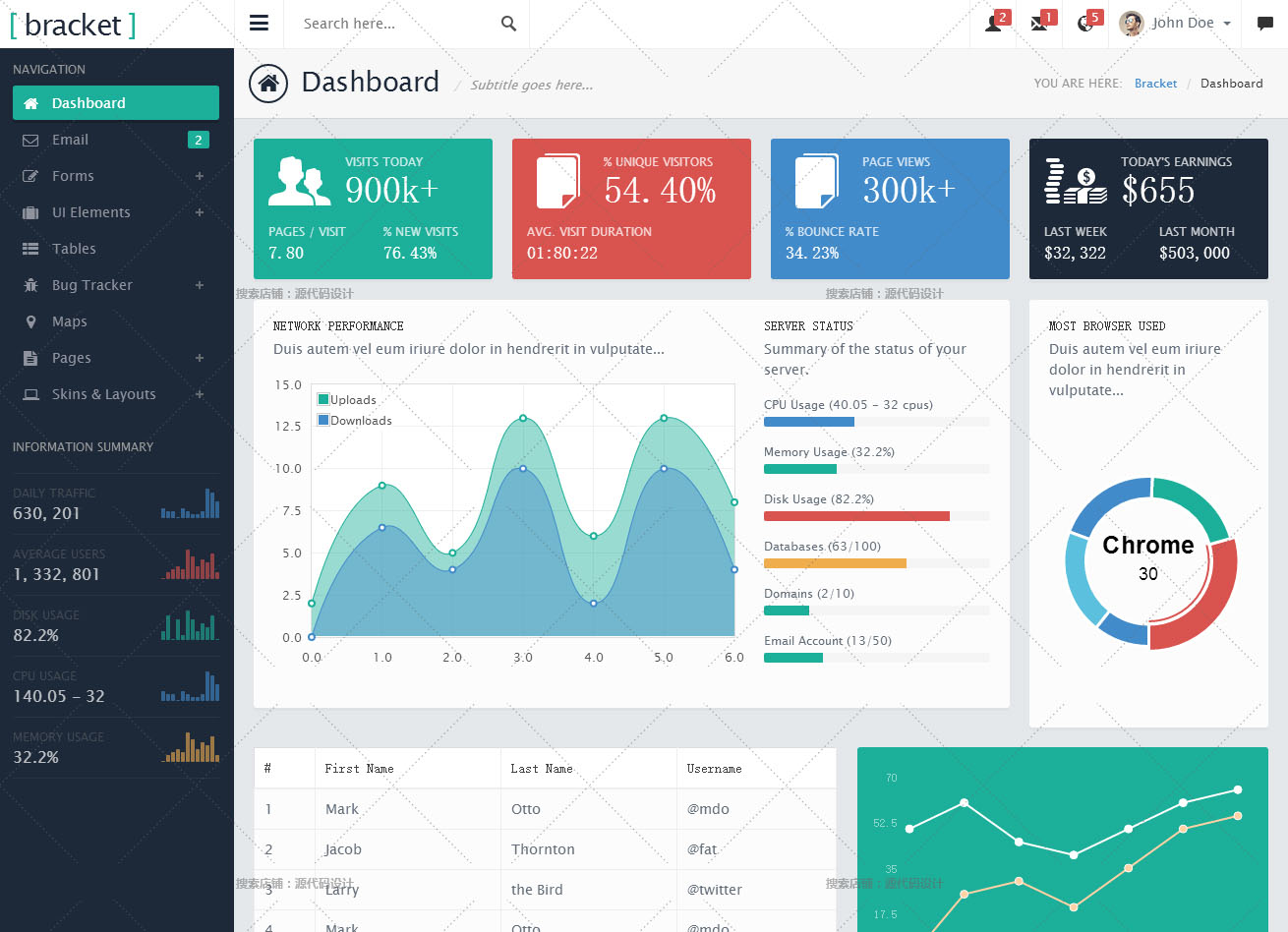Open the John Doe user dropdown
The height and width of the screenshot is (932, 1288).
[x=1176, y=24]
